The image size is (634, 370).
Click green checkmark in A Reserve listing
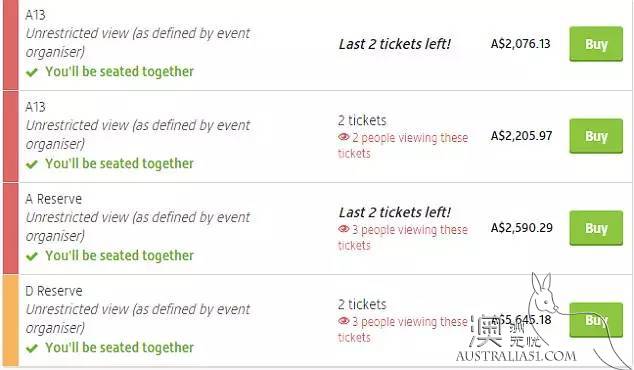pyautogui.click(x=32, y=256)
